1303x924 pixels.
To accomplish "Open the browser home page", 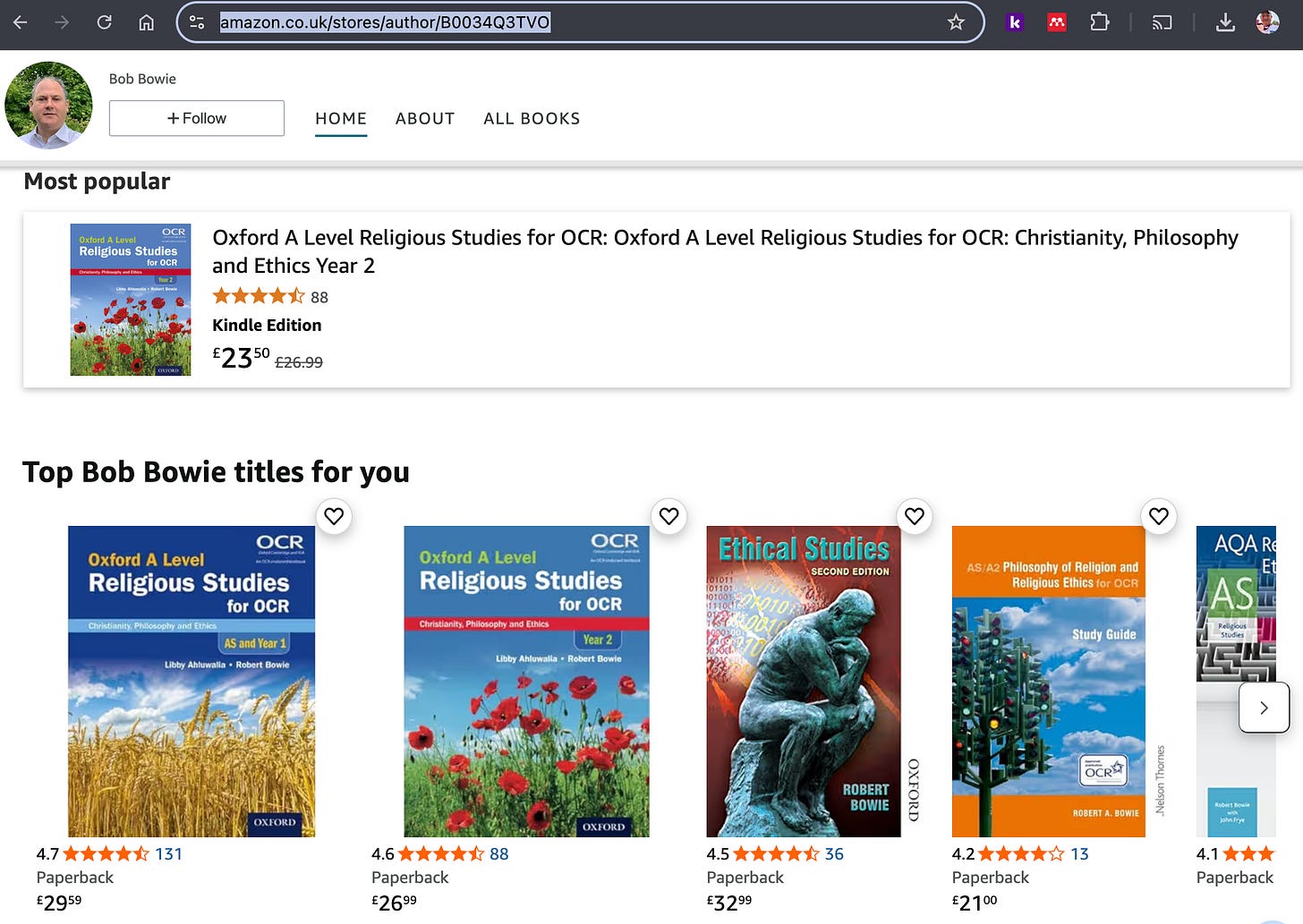I will point(146,22).
